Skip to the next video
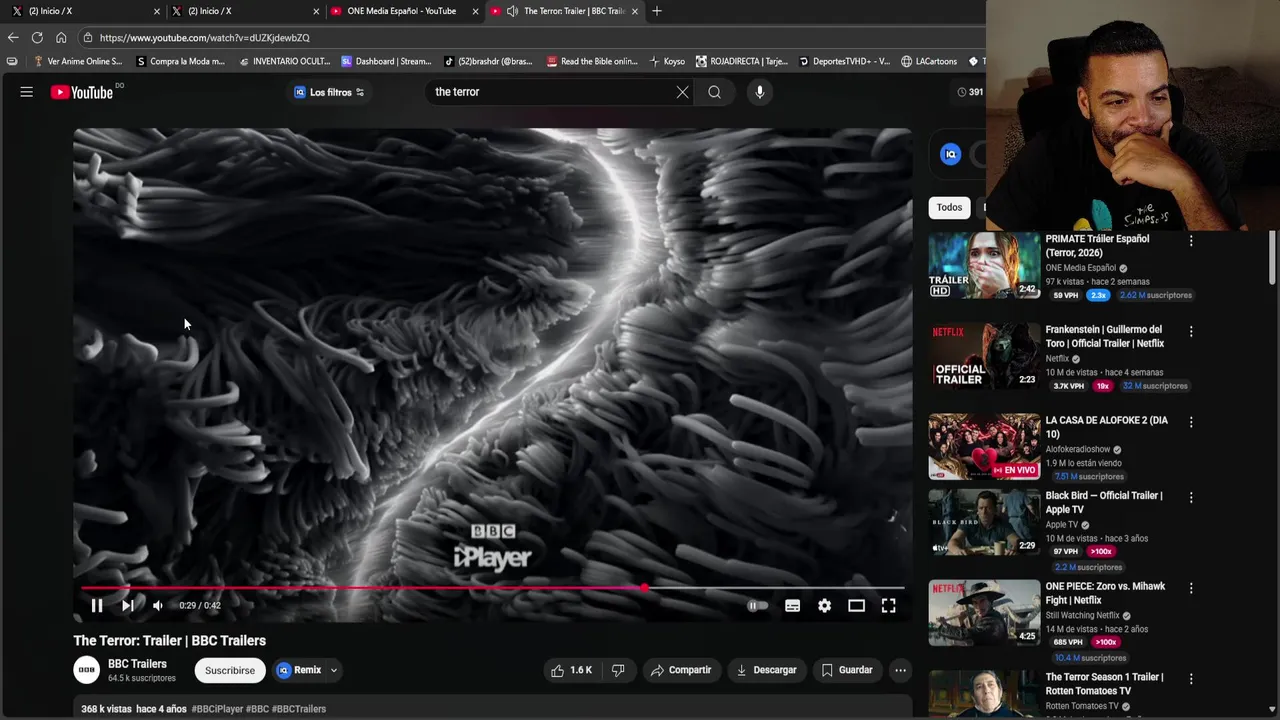Image resolution: width=1280 pixels, height=720 pixels. (127, 605)
